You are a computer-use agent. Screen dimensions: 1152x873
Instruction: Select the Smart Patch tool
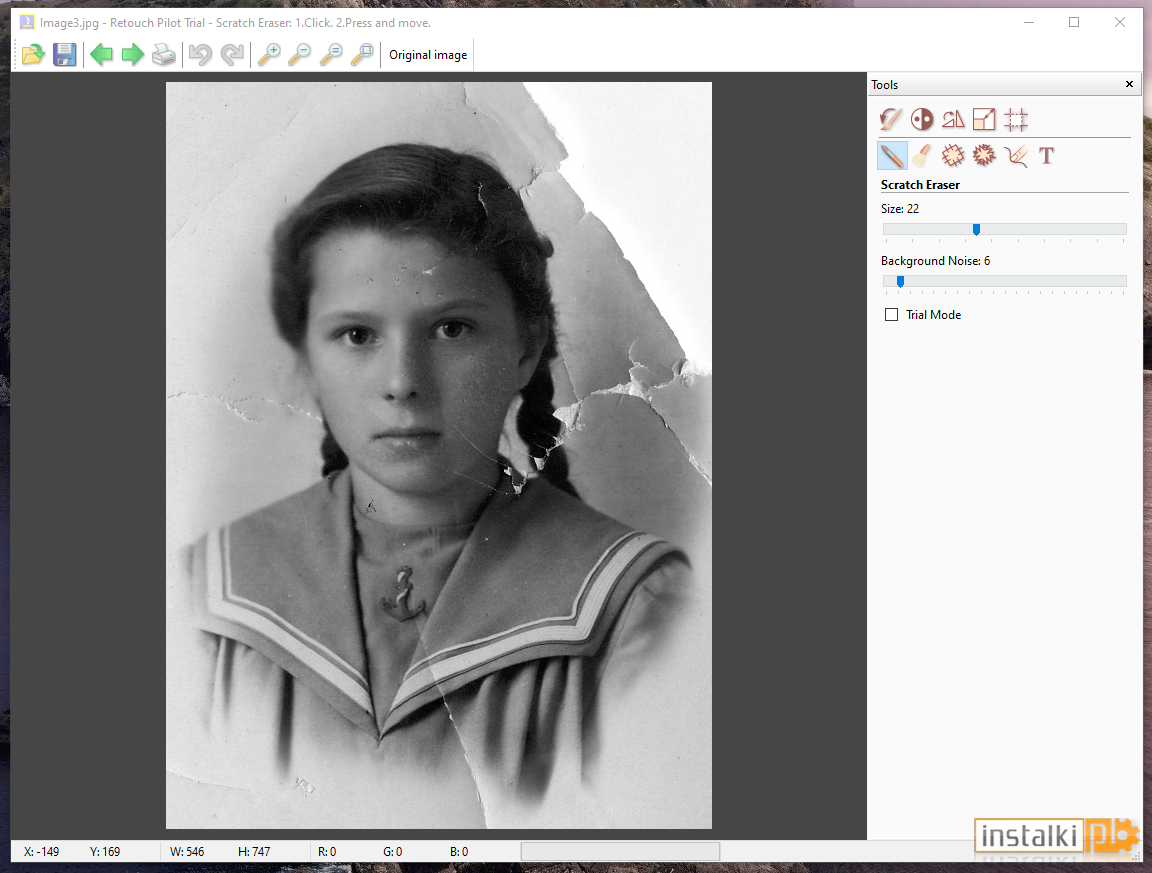tap(953, 156)
